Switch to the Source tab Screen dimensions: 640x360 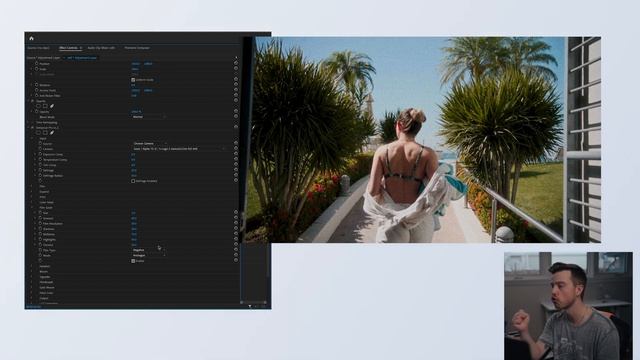click(x=38, y=48)
